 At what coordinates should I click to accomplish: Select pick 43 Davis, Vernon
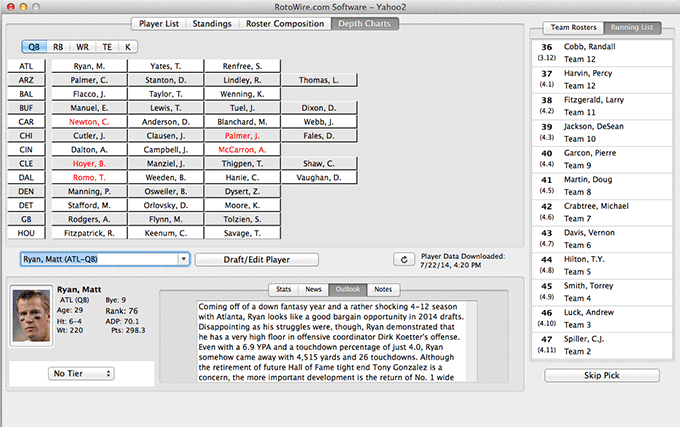(602, 239)
